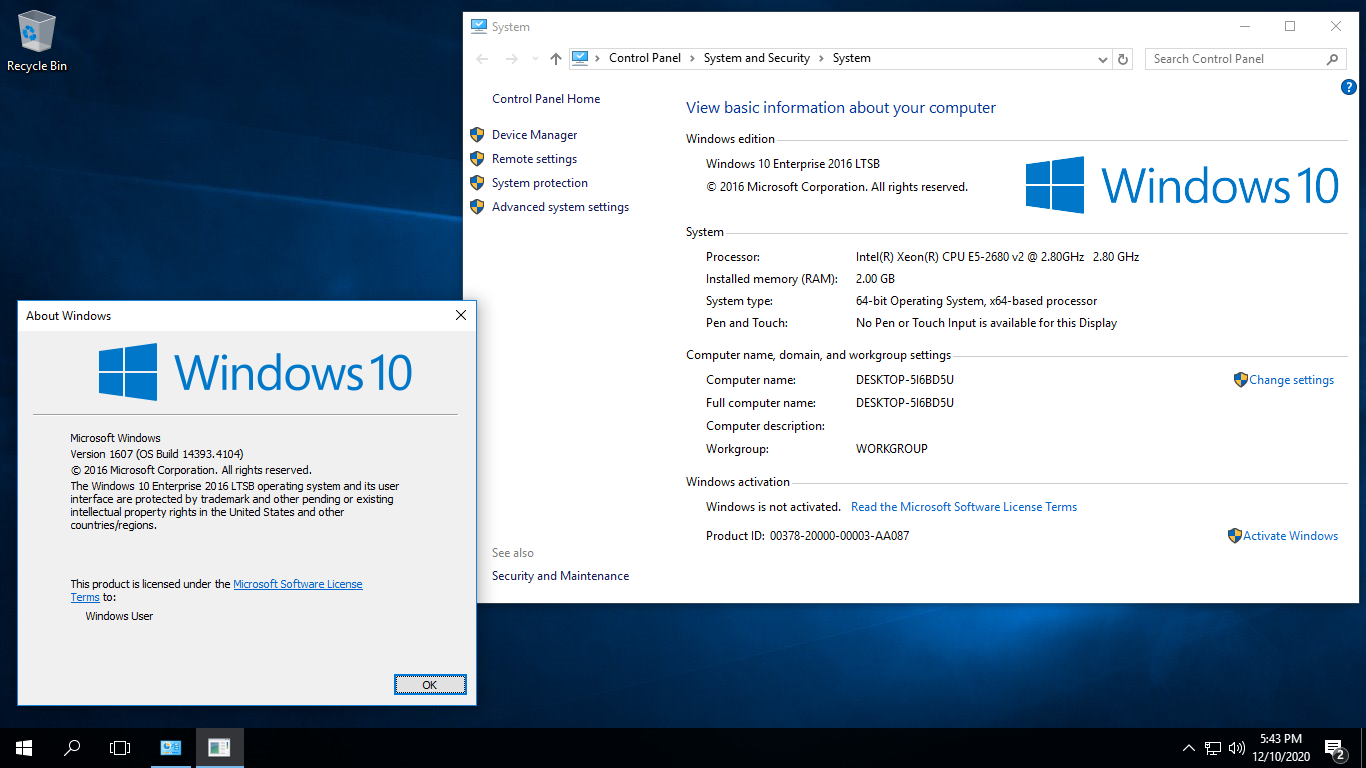1366x768 pixels.
Task: Click the Windows Start button
Action: pyautogui.click(x=24, y=747)
